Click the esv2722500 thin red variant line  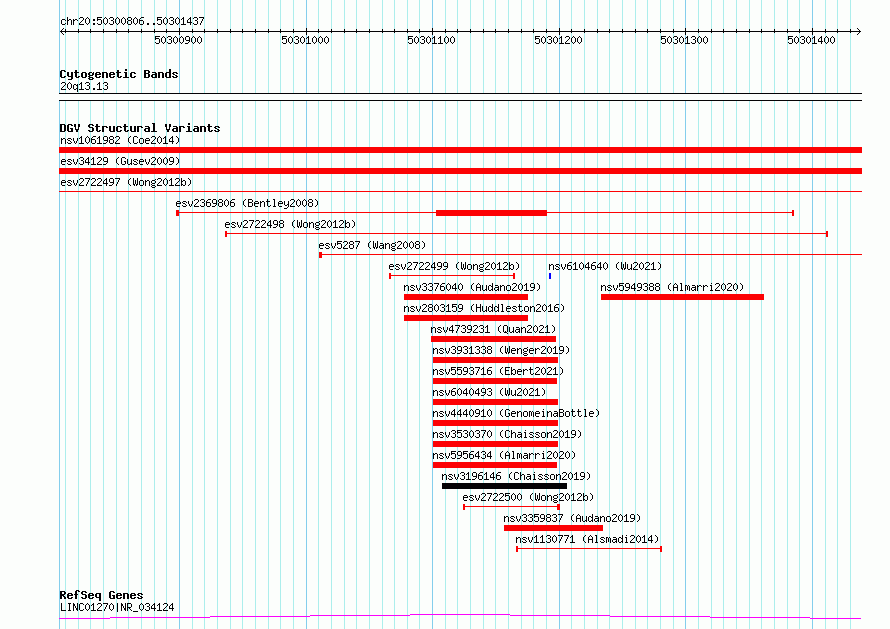(x=511, y=507)
